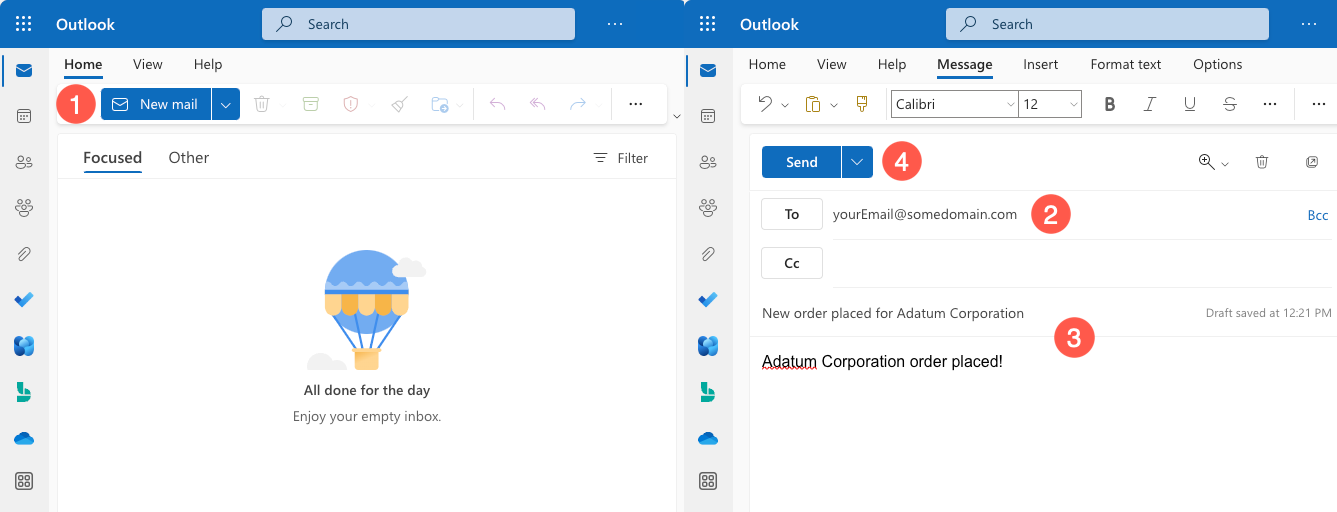1337x512 pixels.
Task: Click the Format painter icon
Action: (x=862, y=104)
